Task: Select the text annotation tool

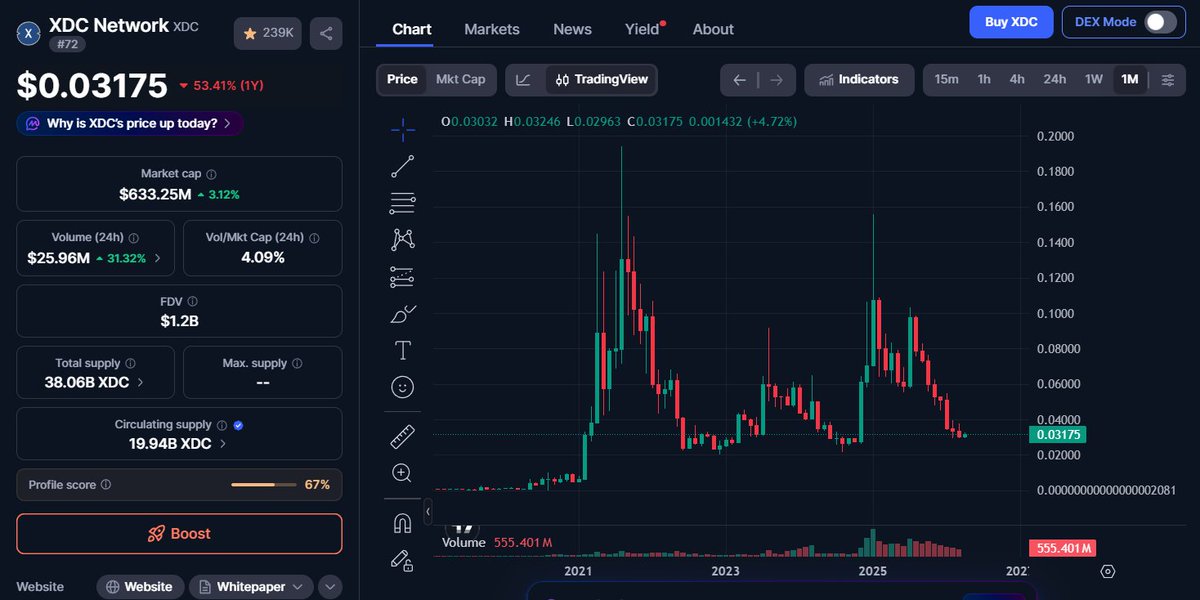Action: [403, 350]
